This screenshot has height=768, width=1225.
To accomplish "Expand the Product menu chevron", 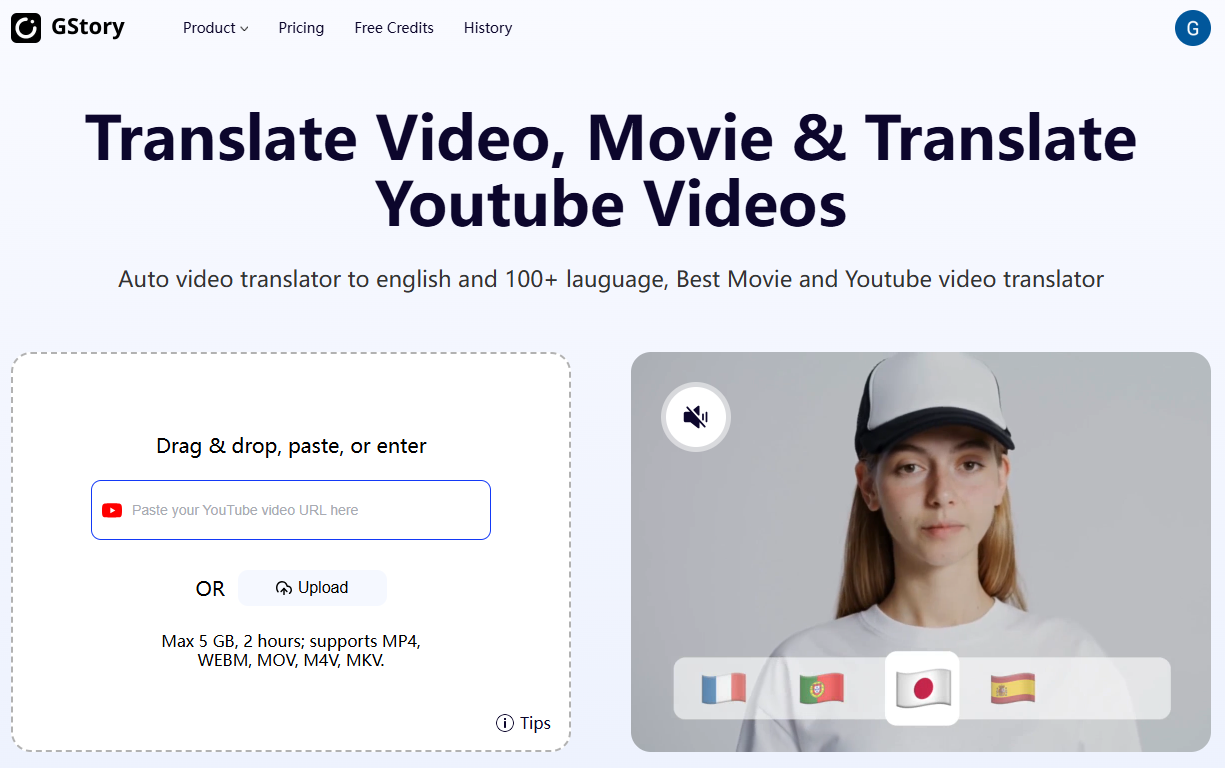I will point(243,29).
